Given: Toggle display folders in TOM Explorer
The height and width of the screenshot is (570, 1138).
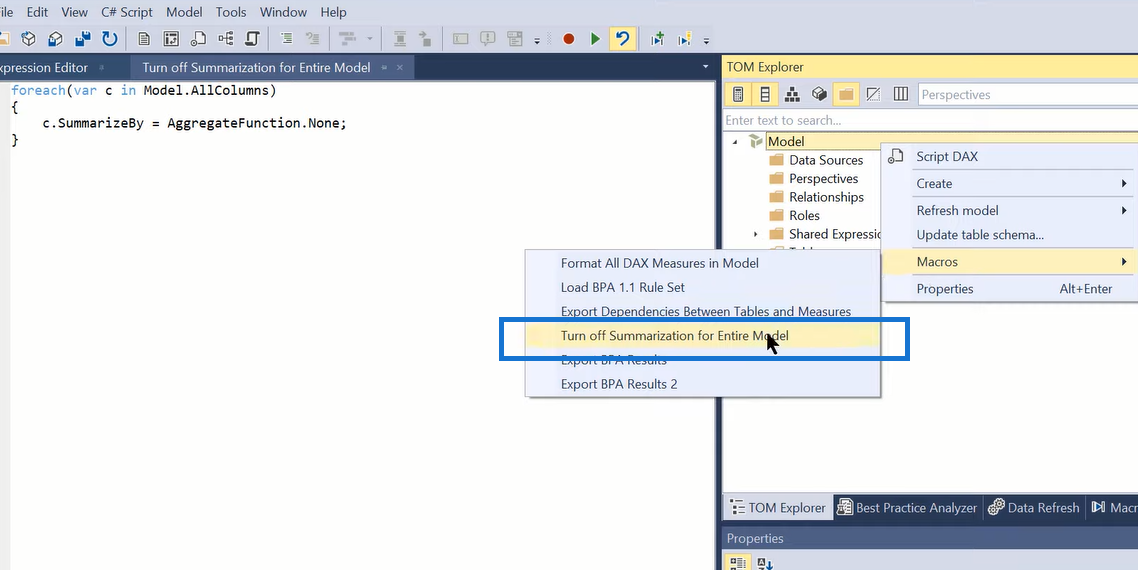Looking at the screenshot, I should 846,94.
